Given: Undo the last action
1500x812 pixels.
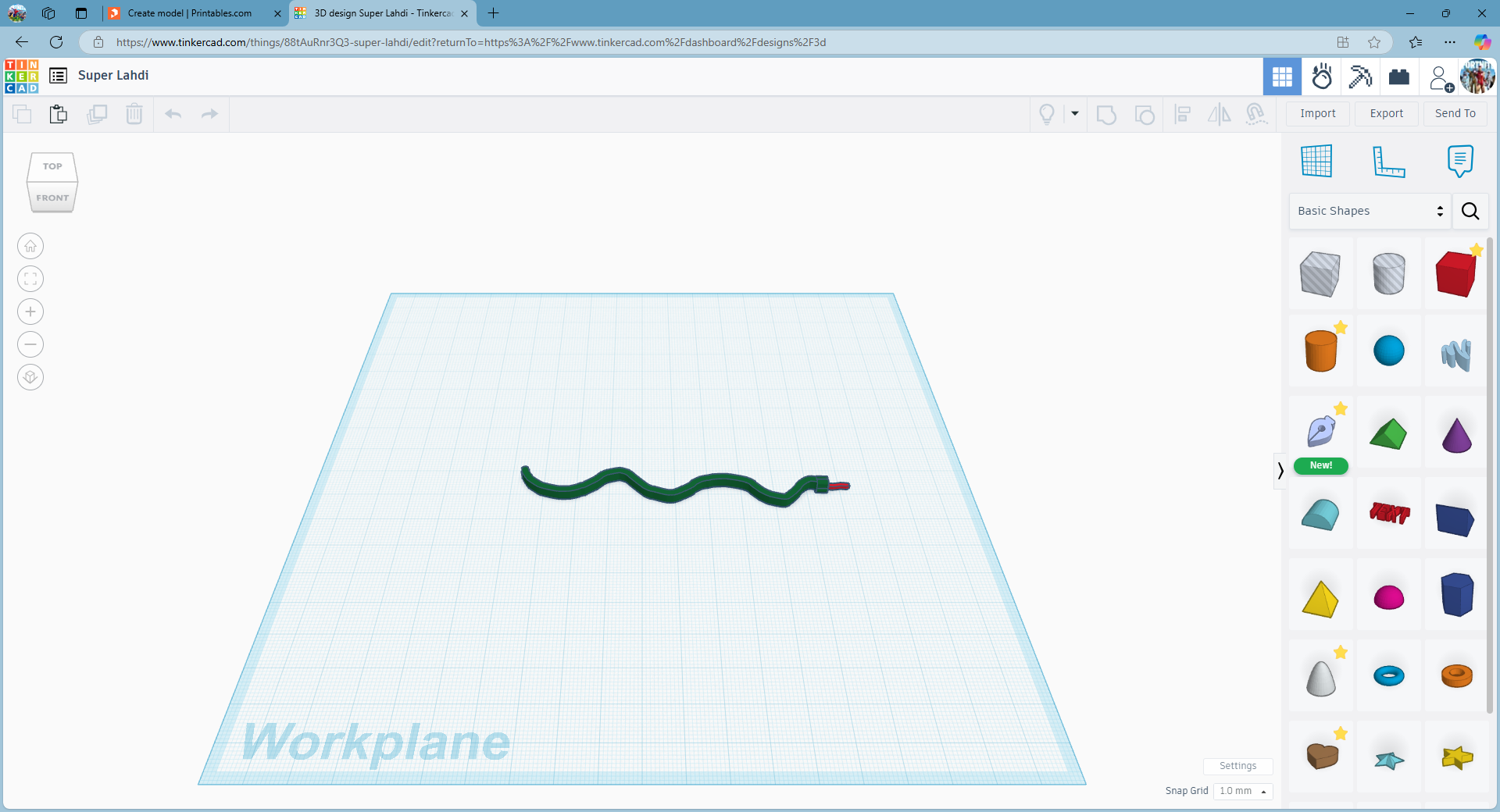Looking at the screenshot, I should click(x=173, y=114).
